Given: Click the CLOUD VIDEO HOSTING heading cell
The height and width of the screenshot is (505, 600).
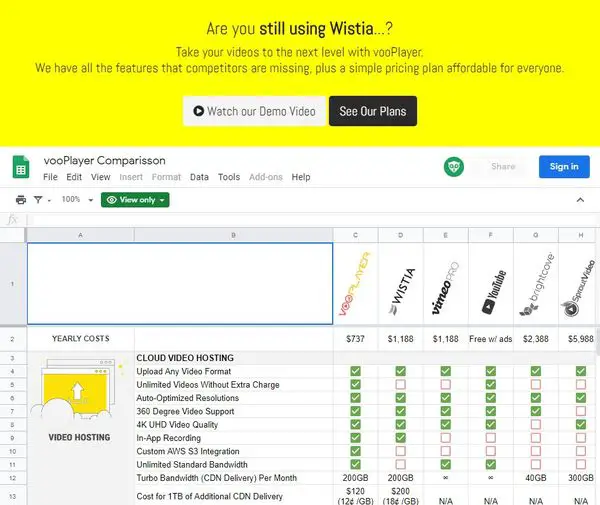Looking at the screenshot, I should click(233, 358).
